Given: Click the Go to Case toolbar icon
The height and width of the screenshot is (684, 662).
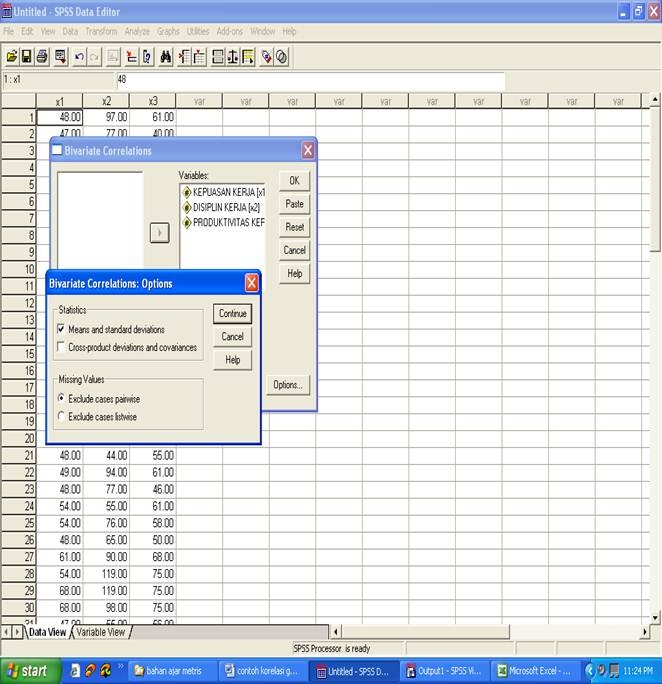Looking at the screenshot, I should 131,57.
